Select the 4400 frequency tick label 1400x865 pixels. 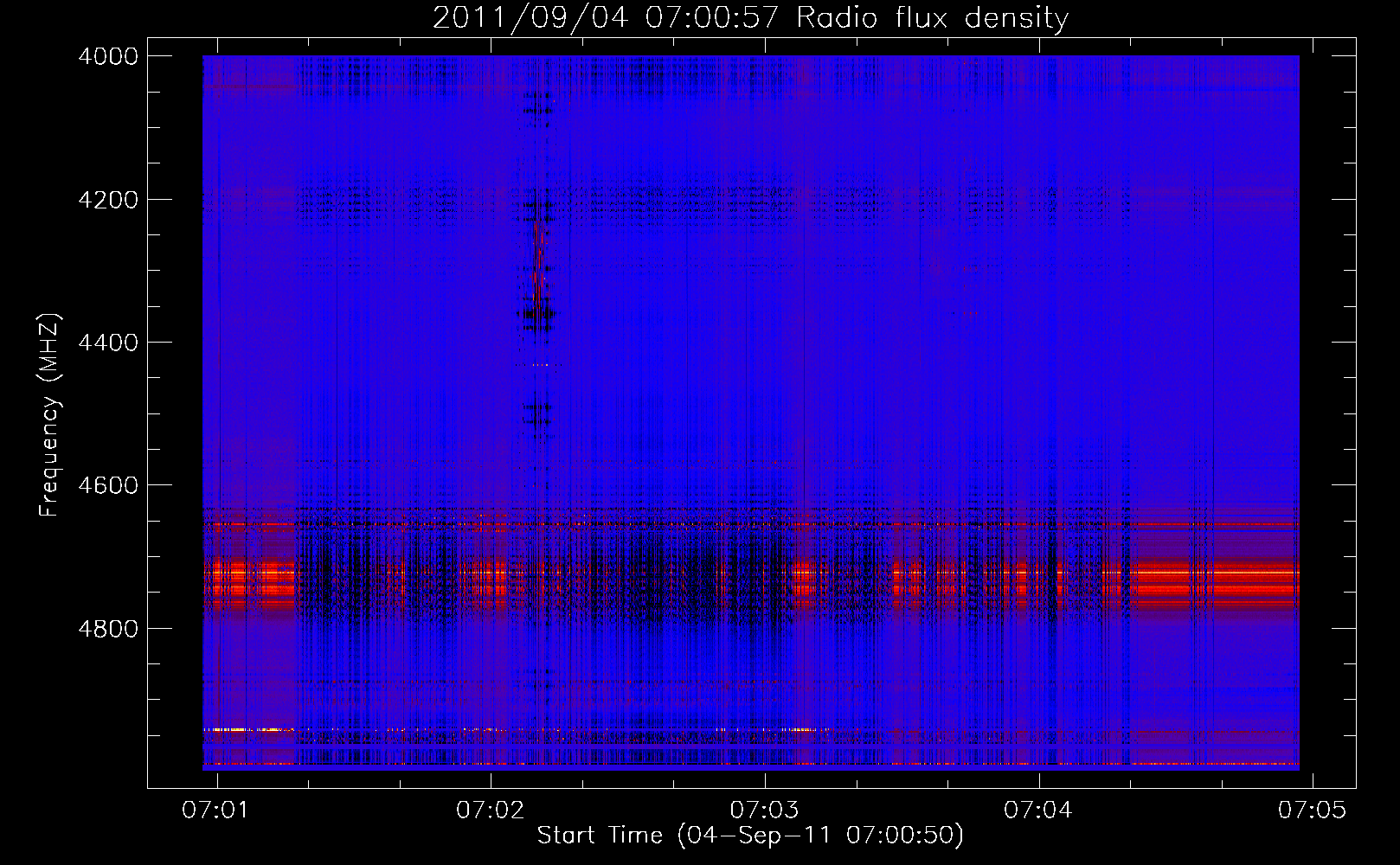click(108, 343)
